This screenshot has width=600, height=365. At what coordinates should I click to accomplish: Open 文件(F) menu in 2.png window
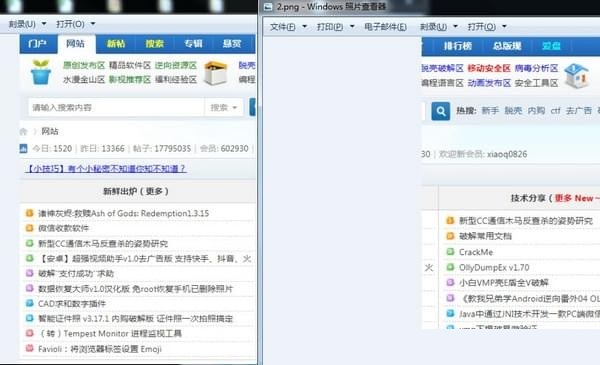[288, 27]
